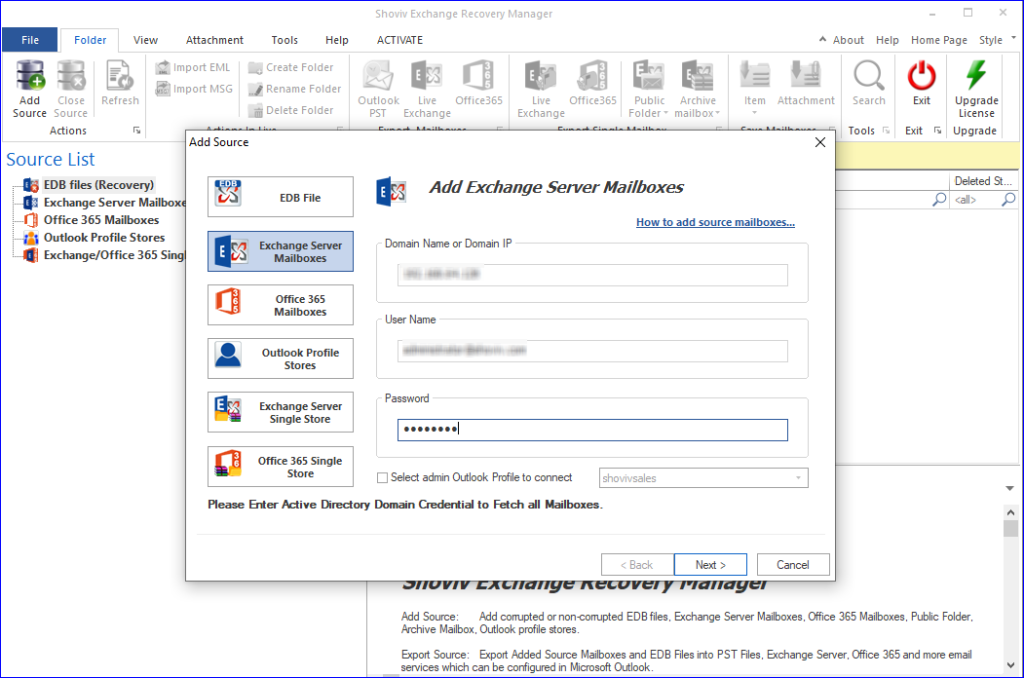The image size is (1024, 678).
Task: Click the ACTIVATE tab
Action: [x=400, y=40]
